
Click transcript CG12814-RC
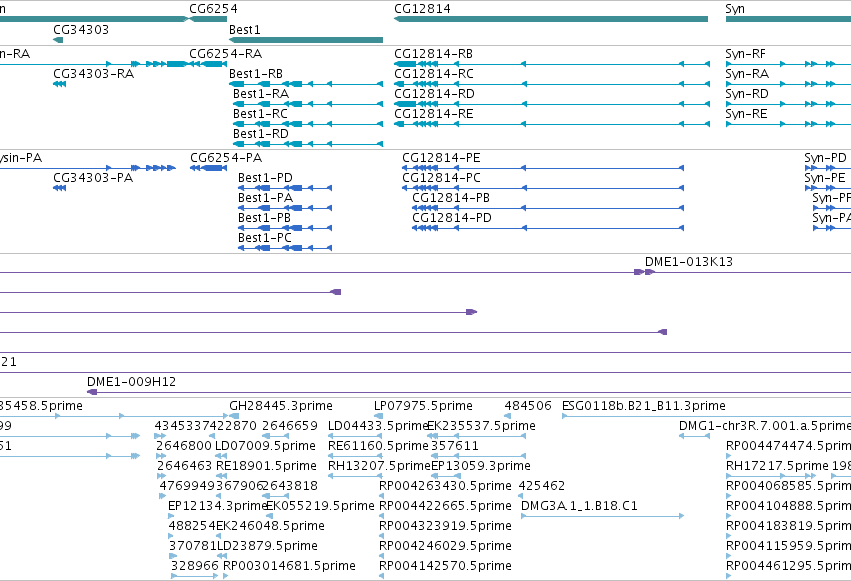[x=434, y=74]
